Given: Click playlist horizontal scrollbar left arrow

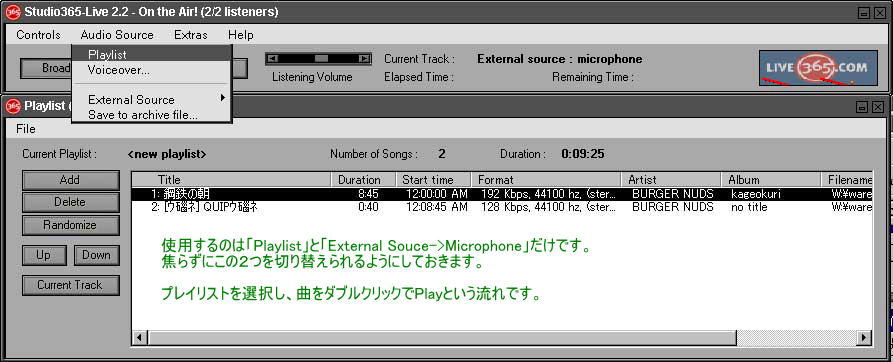Looking at the screenshot, I should 139,338.
